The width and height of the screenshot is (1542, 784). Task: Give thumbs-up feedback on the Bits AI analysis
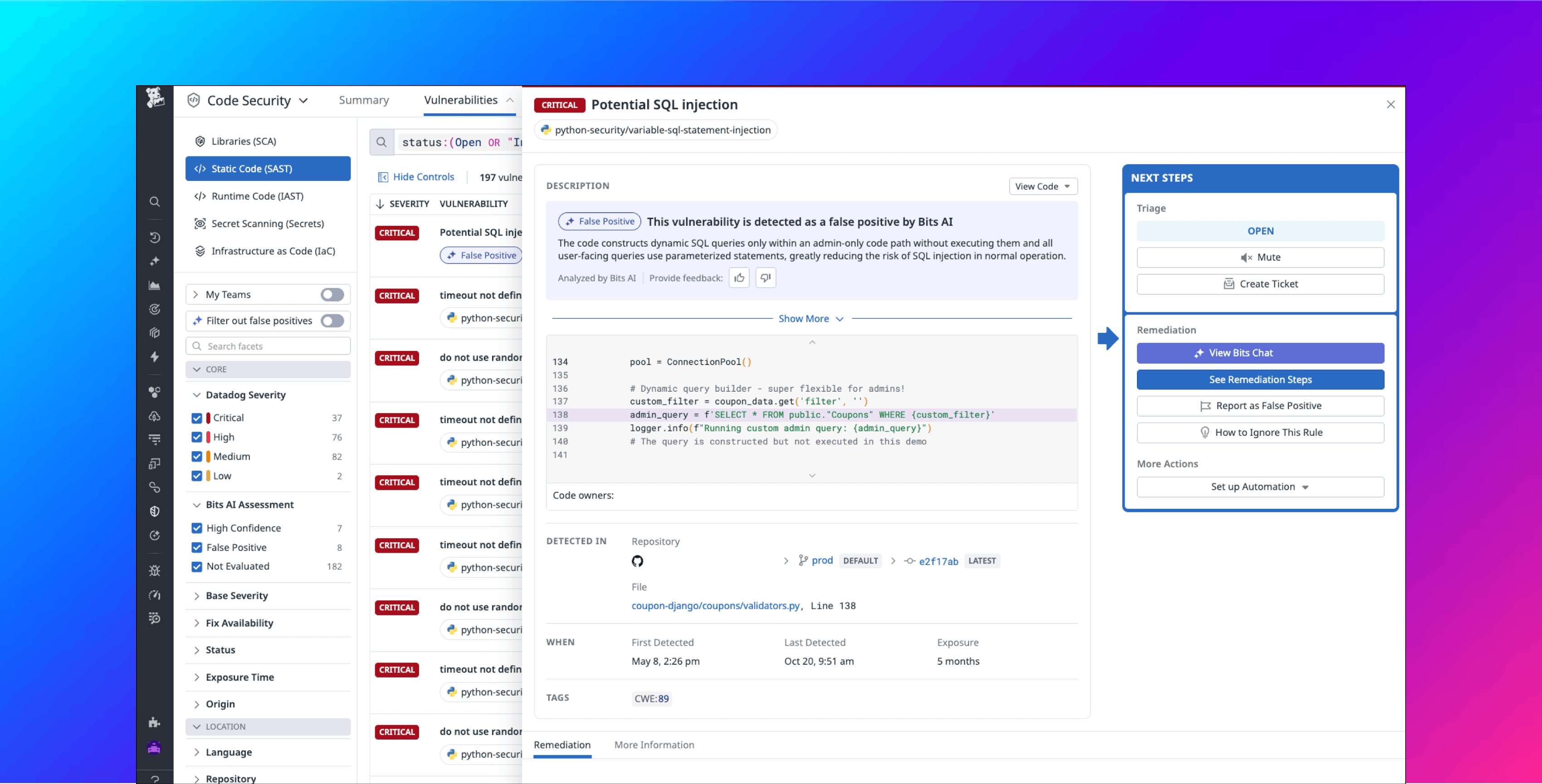click(x=739, y=278)
